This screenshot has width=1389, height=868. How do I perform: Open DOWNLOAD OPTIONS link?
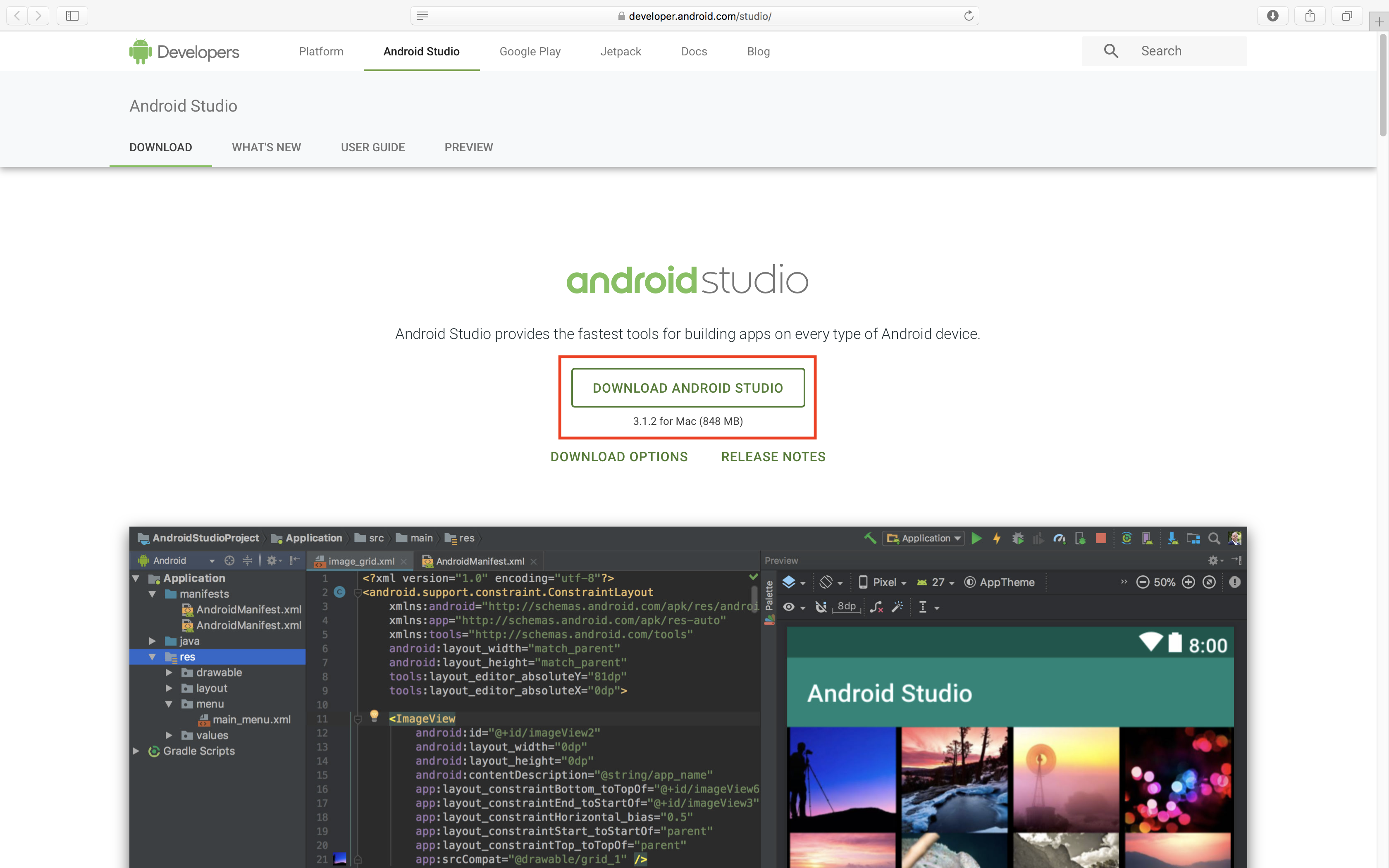click(x=619, y=457)
